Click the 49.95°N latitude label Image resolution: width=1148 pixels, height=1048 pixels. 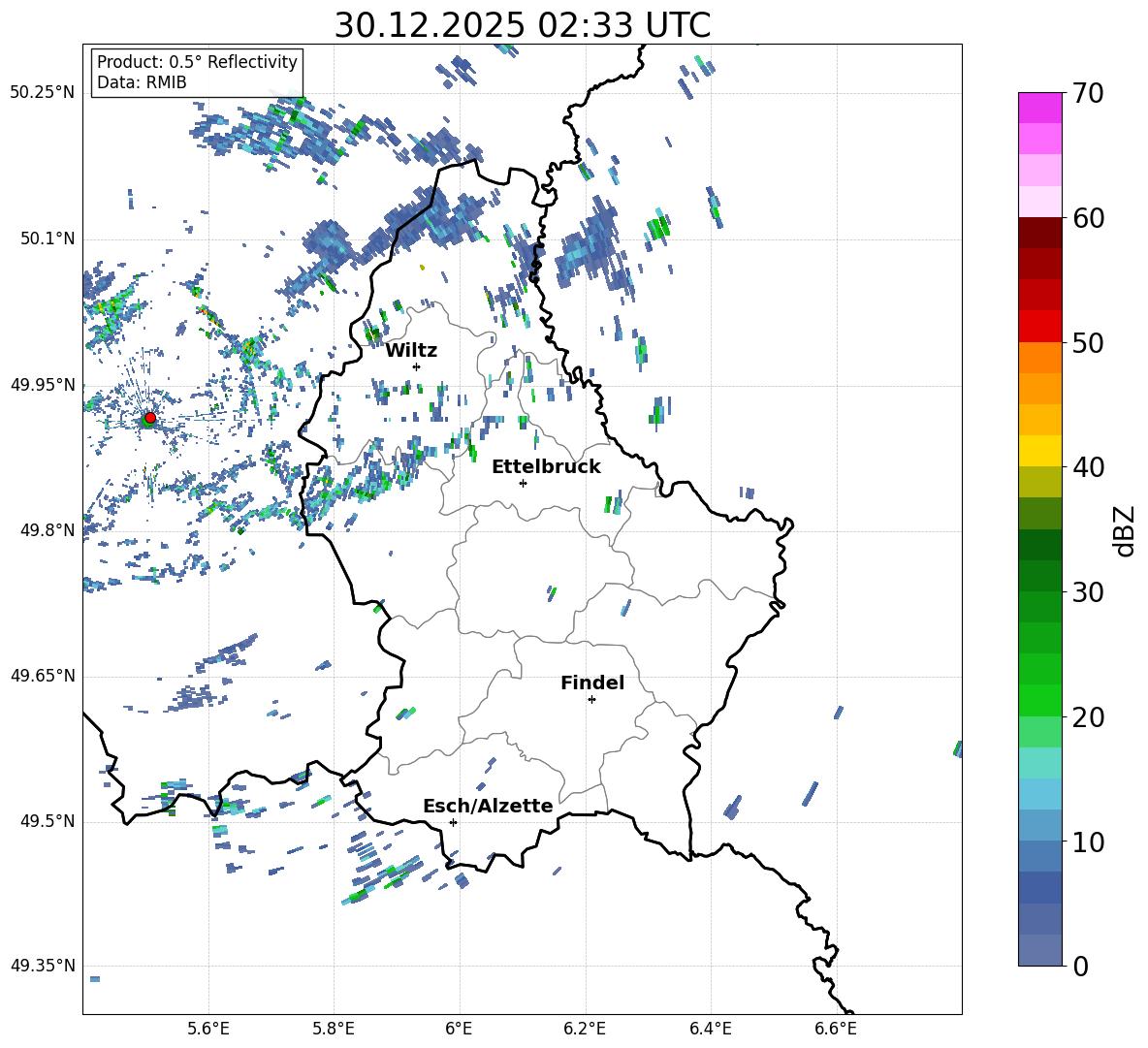pyautogui.click(x=43, y=384)
